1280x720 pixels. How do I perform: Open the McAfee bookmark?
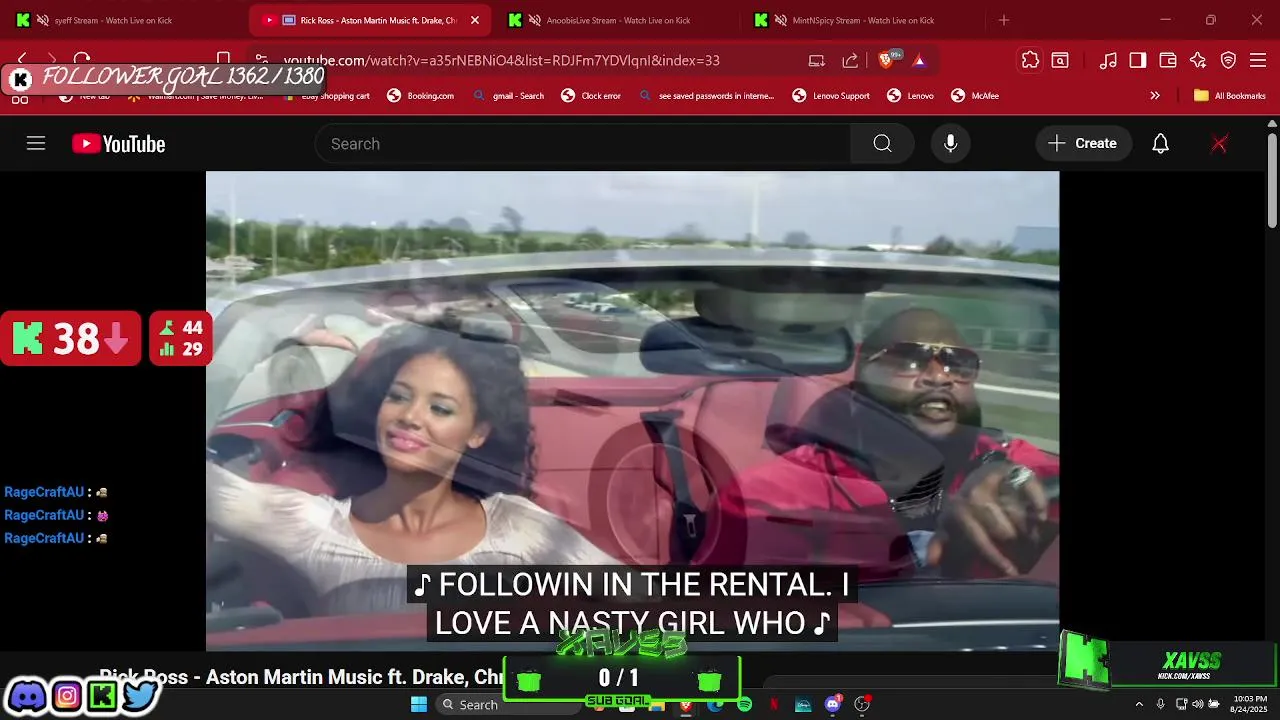click(975, 96)
